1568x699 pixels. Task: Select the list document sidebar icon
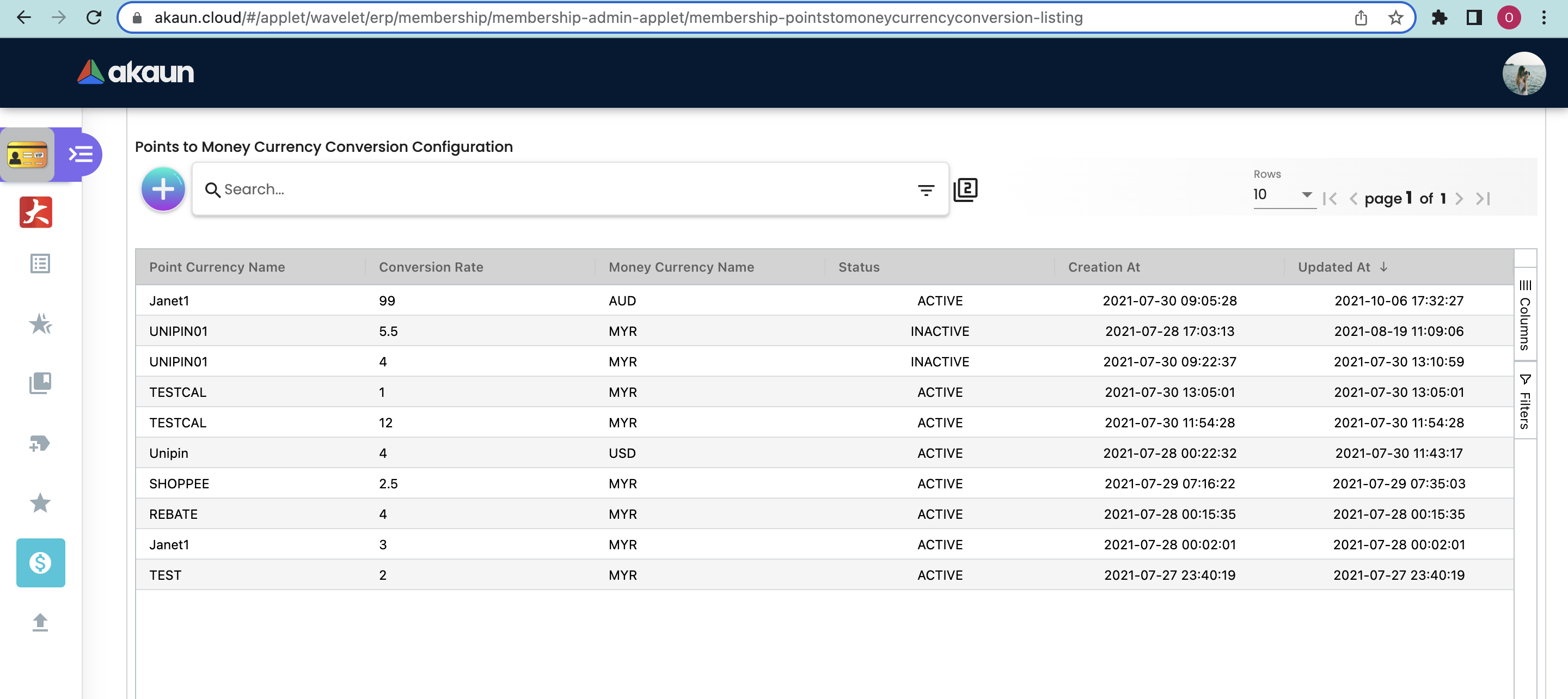(40, 263)
